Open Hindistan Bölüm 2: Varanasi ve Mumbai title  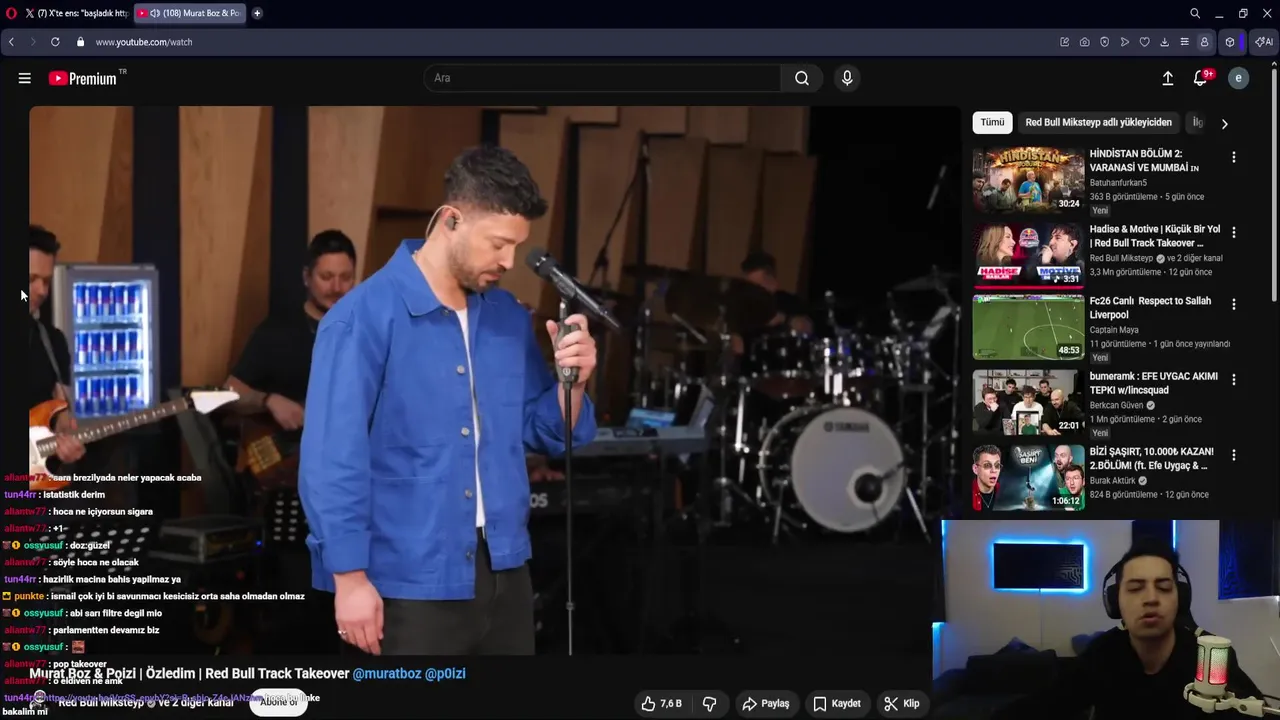coord(1144,161)
